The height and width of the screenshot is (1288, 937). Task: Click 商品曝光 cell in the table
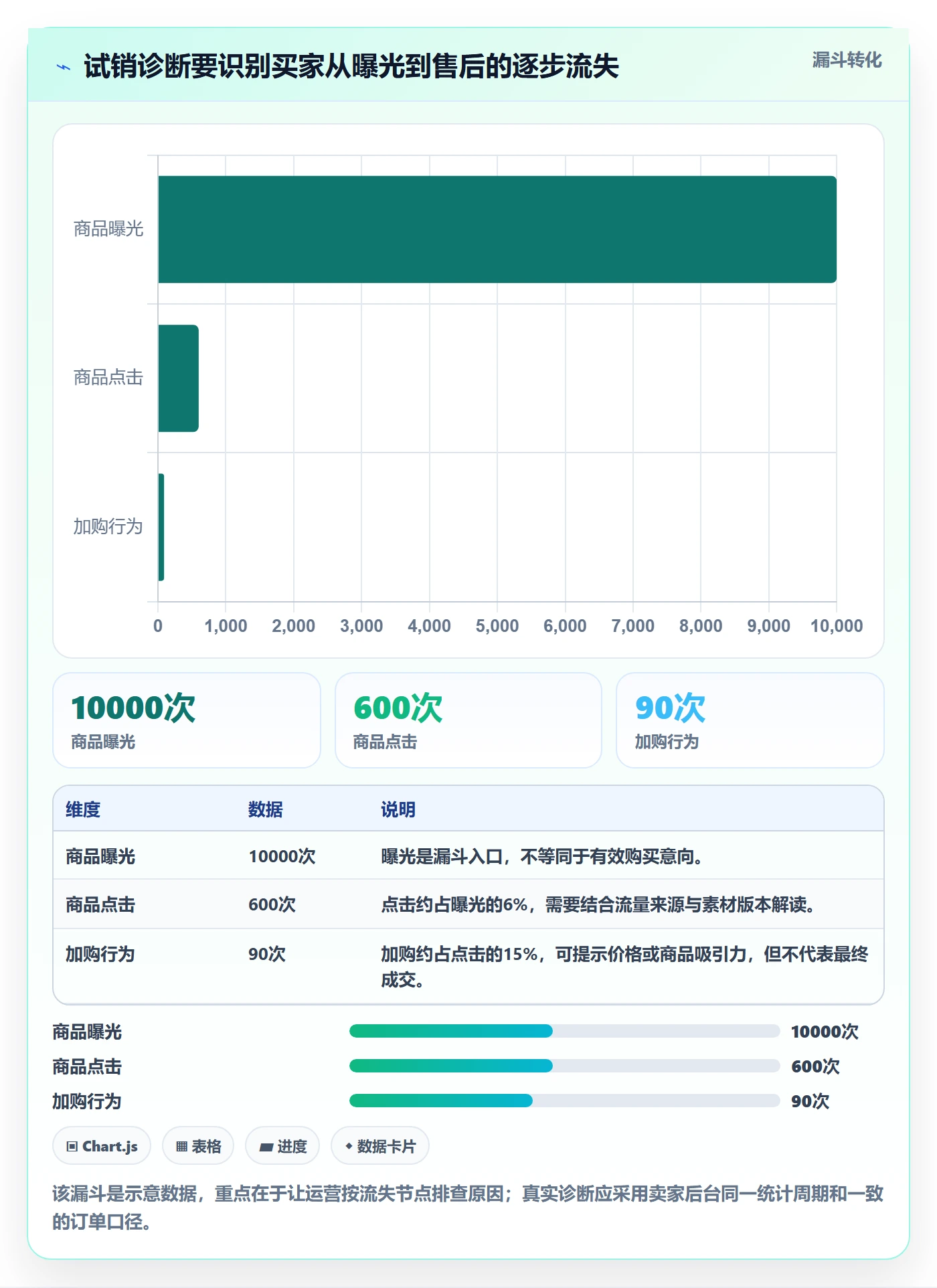point(100,856)
